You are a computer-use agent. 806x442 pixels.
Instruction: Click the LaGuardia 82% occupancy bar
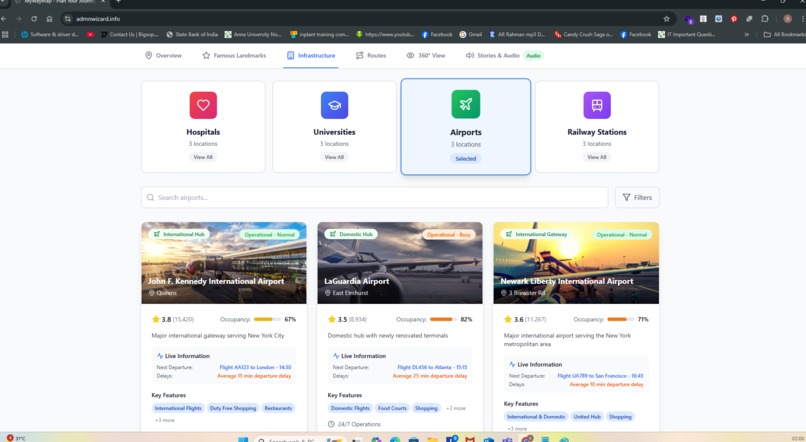(443, 319)
